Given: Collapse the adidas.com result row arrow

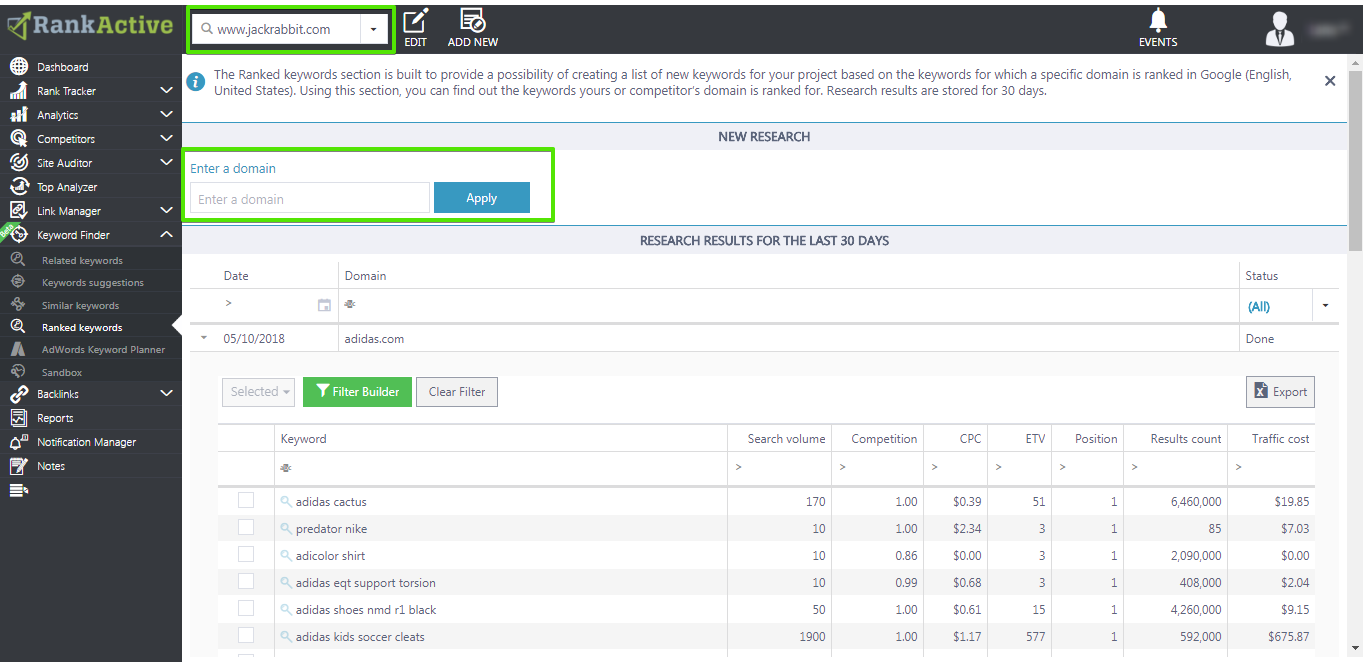Looking at the screenshot, I should click(x=204, y=338).
